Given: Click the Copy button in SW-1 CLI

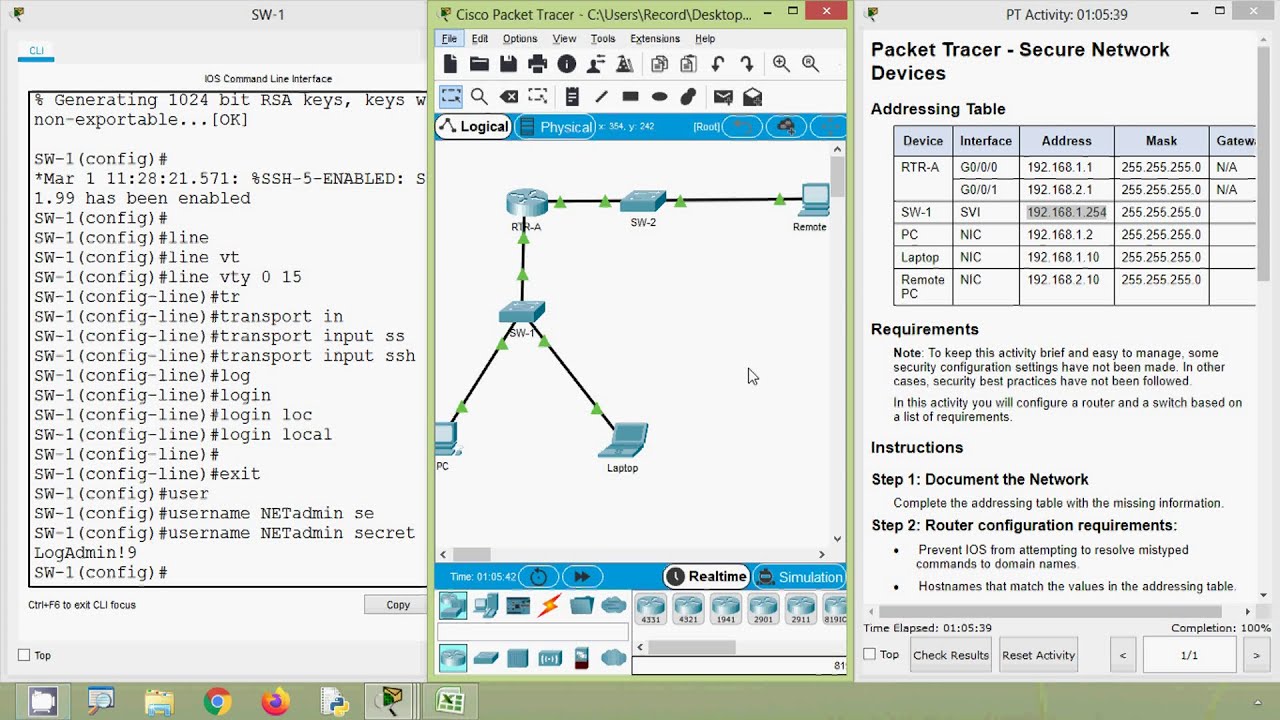Looking at the screenshot, I should click(x=398, y=604).
